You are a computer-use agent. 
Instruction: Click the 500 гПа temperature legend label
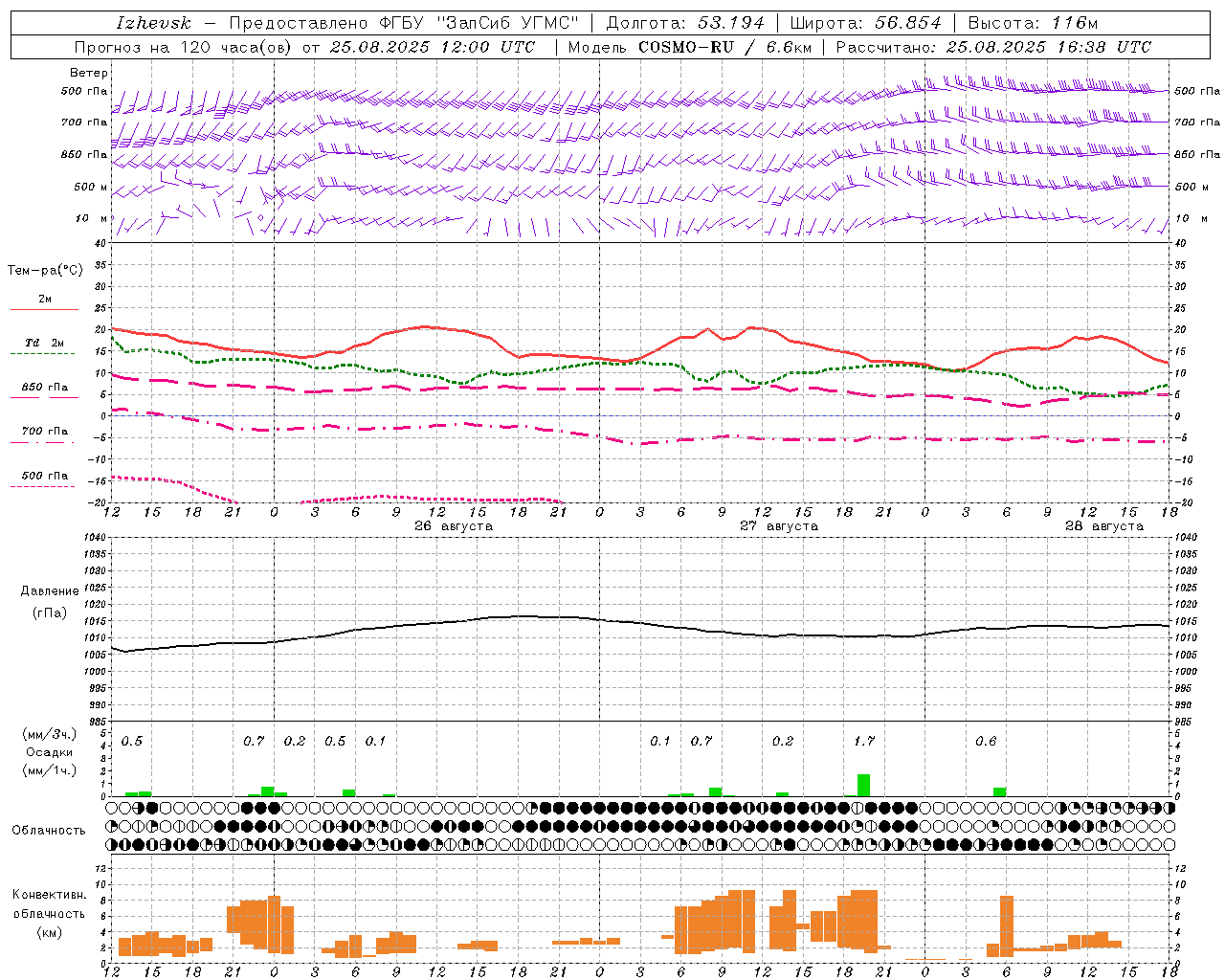44,476
